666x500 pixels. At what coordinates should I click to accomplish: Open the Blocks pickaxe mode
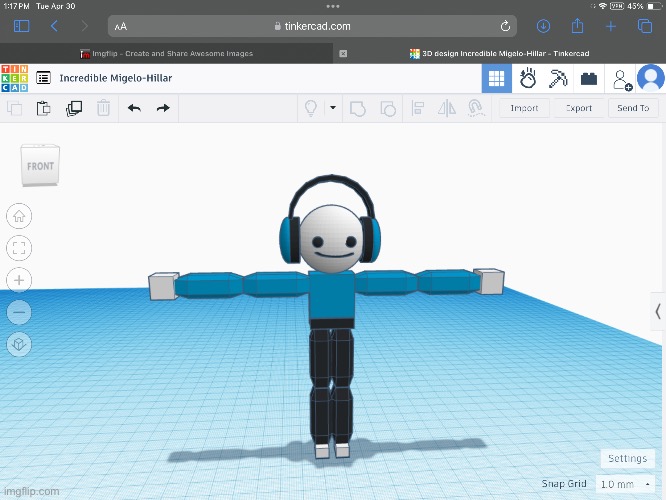558,79
